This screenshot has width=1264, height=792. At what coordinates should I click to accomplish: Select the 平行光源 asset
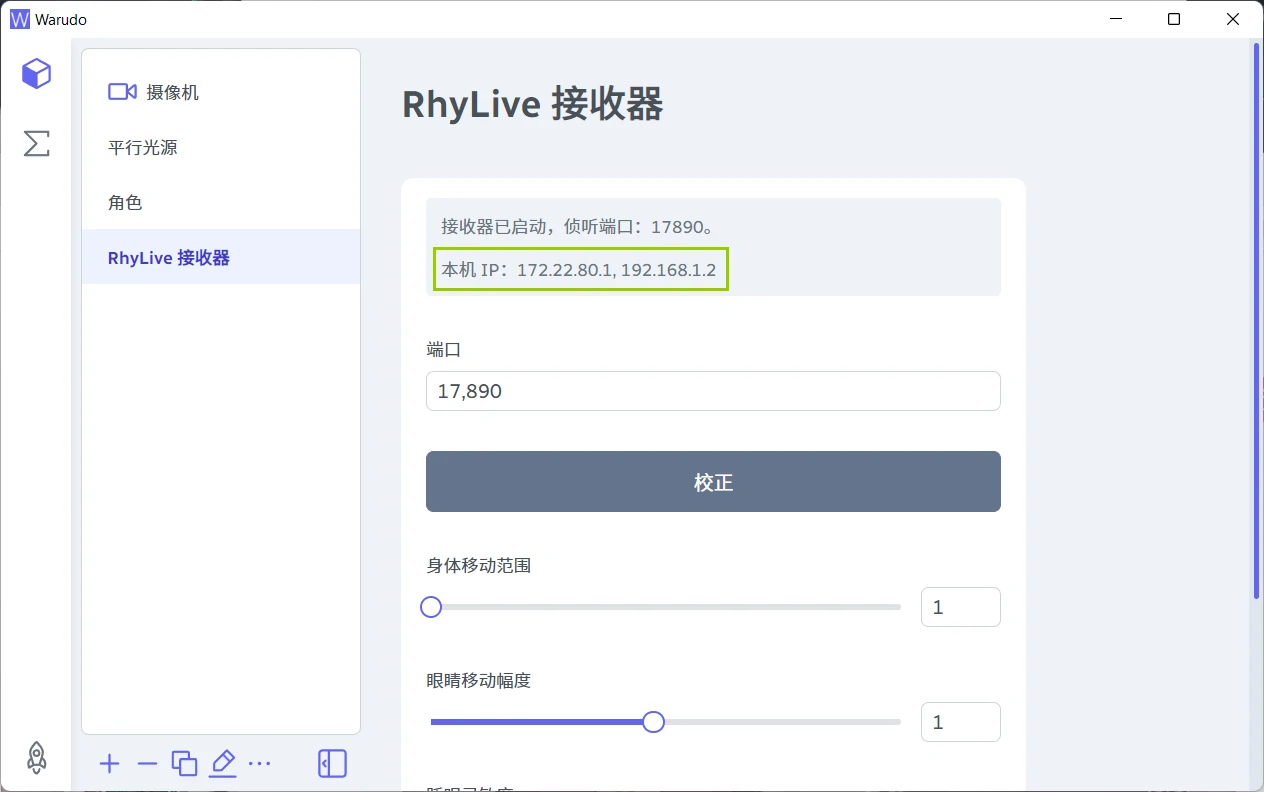click(221, 147)
